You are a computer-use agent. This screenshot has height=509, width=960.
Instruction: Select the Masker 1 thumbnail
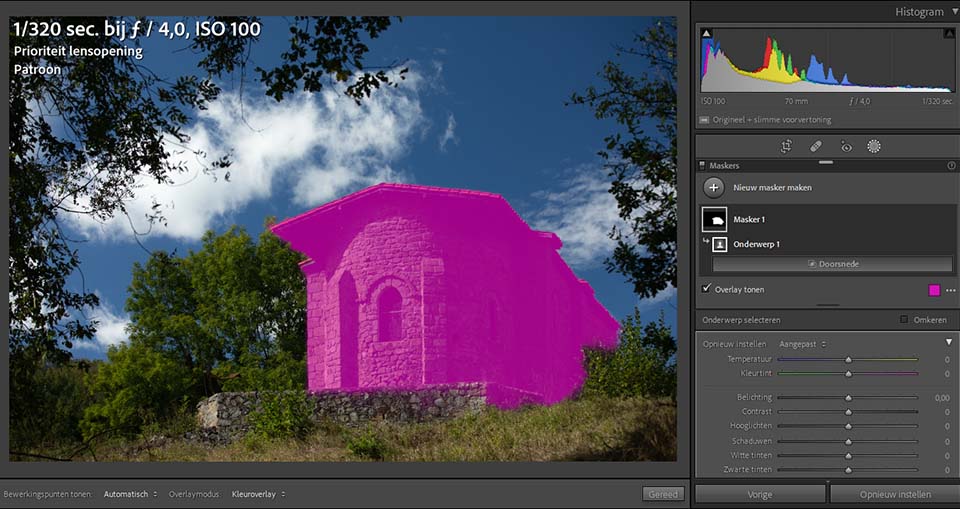714,219
